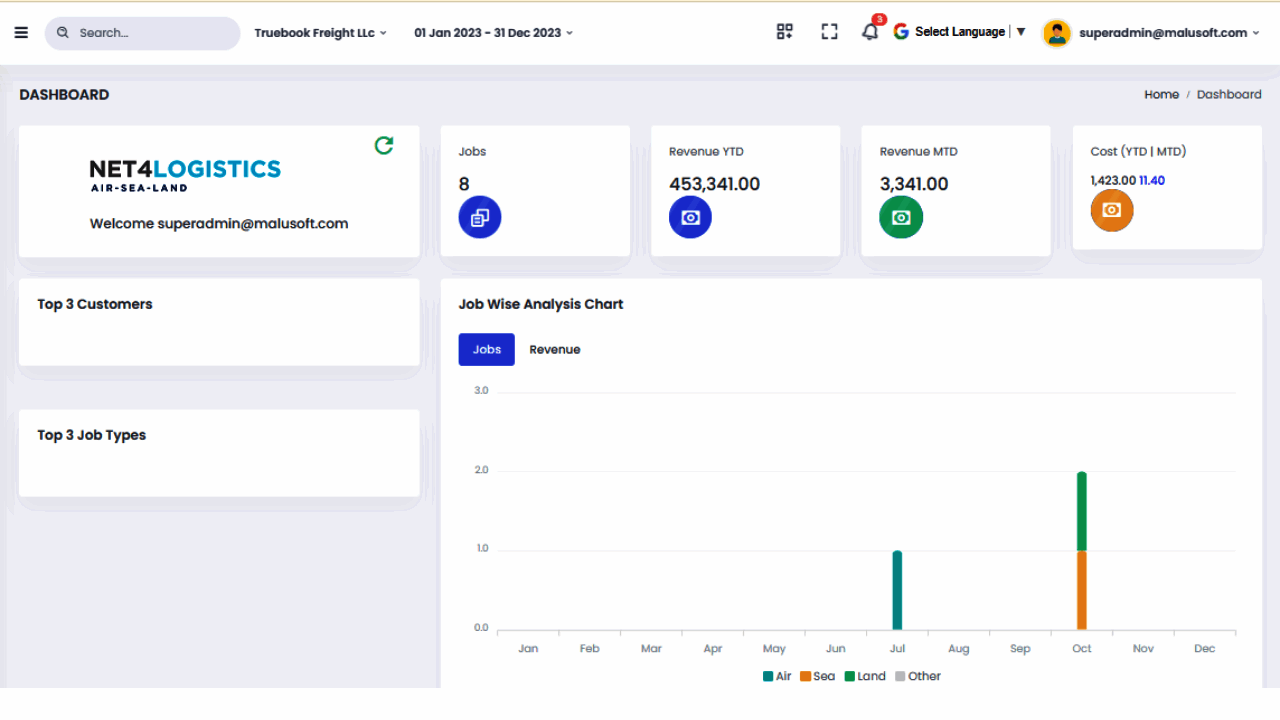The image size is (1280, 720).
Task: Switch to the Revenue chart tab
Action: pos(555,350)
